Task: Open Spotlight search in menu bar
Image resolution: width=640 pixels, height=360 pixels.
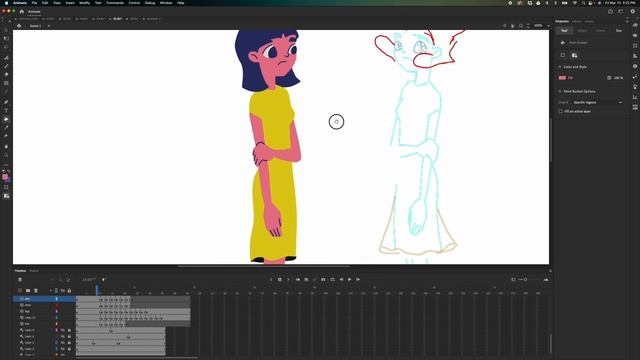Action: (x=583, y=3)
